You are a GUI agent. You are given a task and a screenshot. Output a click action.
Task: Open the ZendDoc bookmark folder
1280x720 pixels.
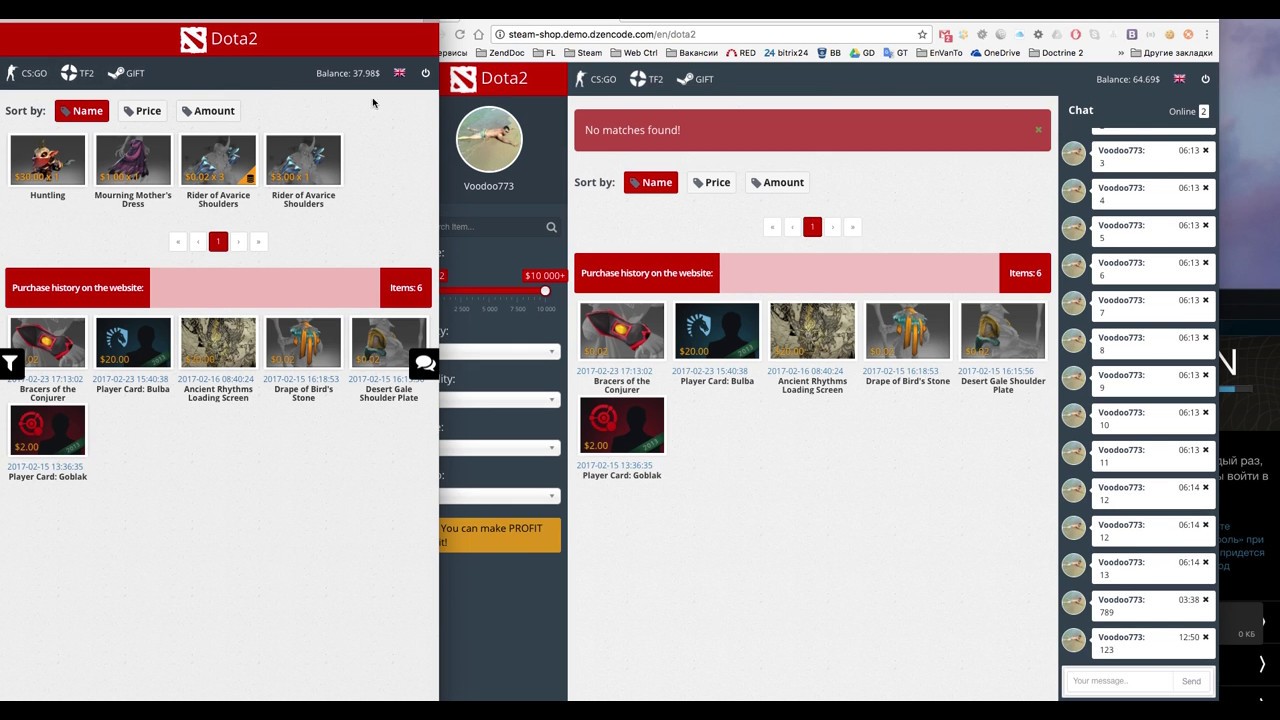[x=500, y=53]
